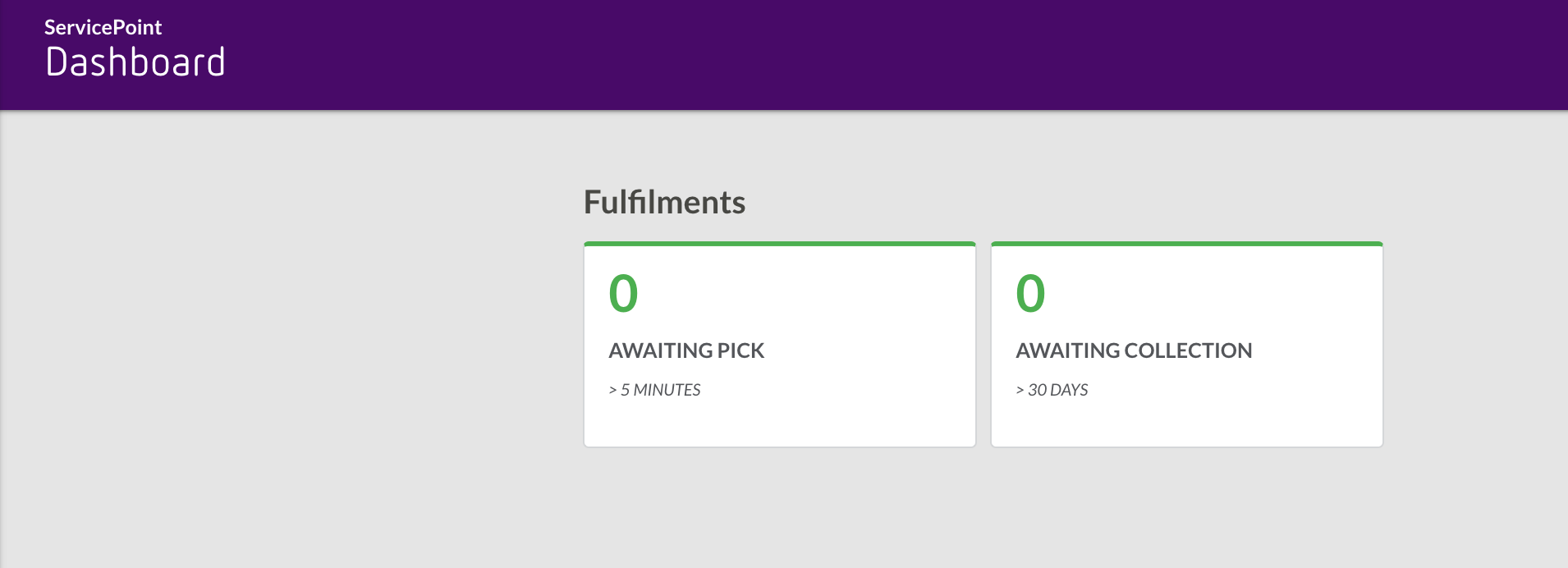Select the AWAITING COLLECTION label
This screenshot has width=1568, height=568.
pyautogui.click(x=1134, y=350)
